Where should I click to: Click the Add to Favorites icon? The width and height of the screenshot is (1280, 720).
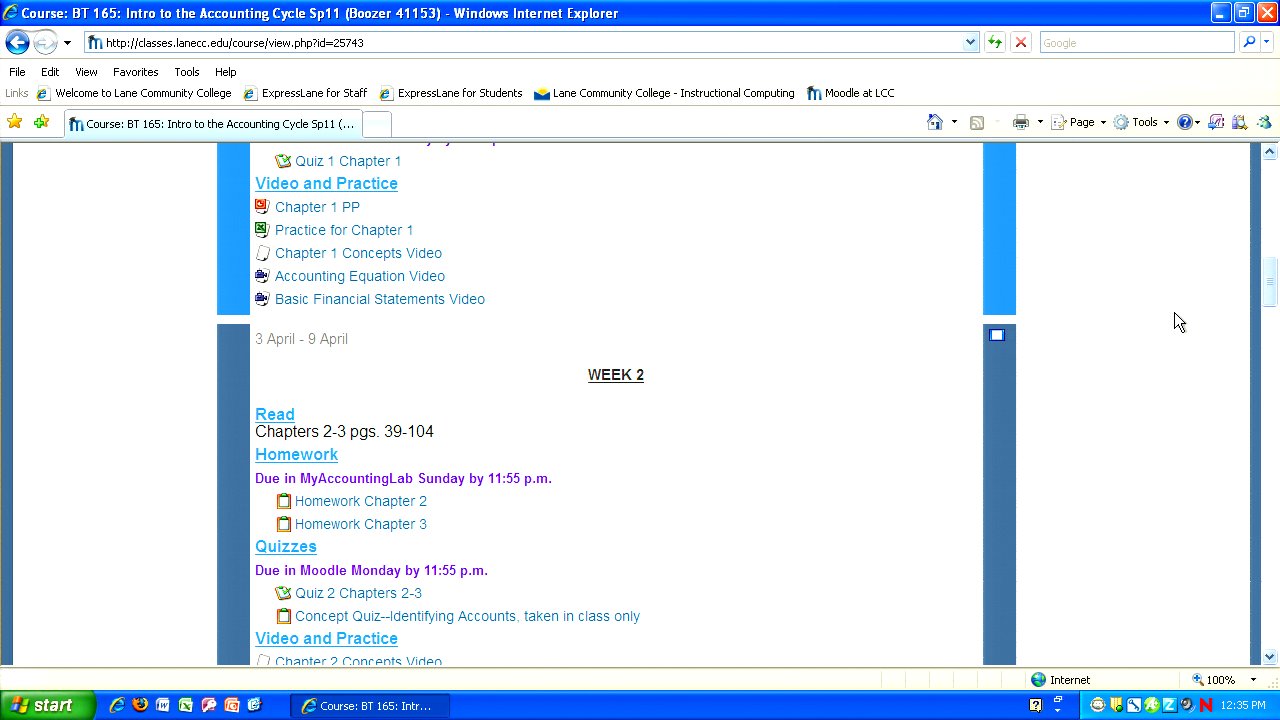click(x=41, y=122)
